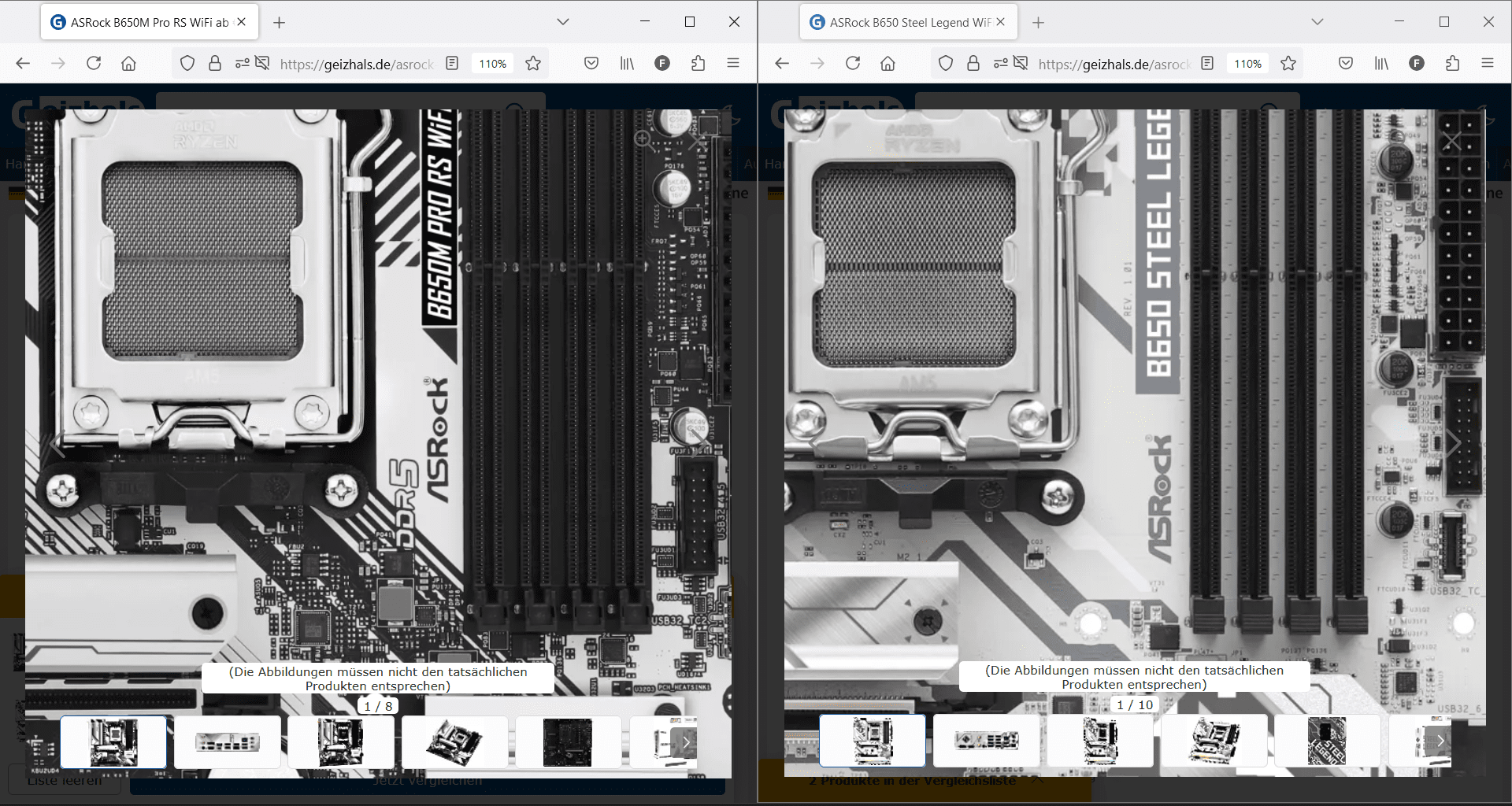Select angled board thumbnail in Steel Legend gallery

(x=1214, y=741)
